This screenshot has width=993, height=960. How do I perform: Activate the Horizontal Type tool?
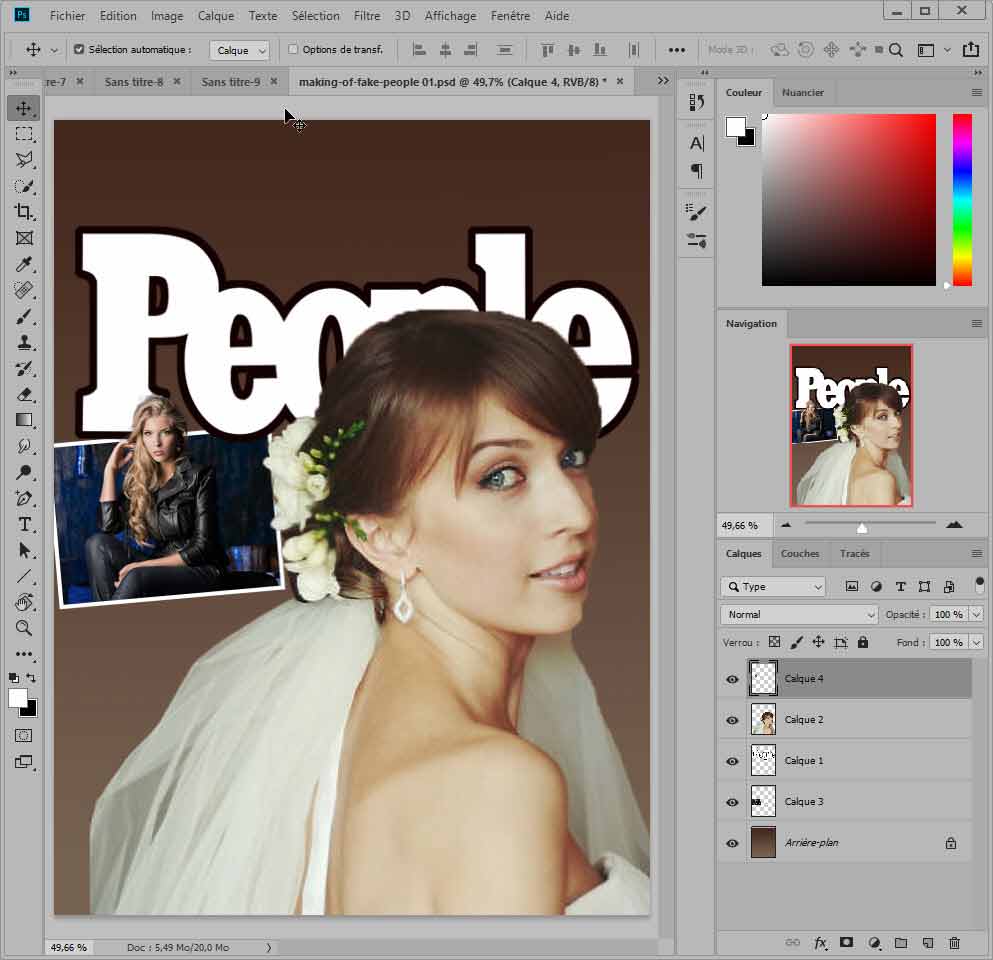[23, 524]
